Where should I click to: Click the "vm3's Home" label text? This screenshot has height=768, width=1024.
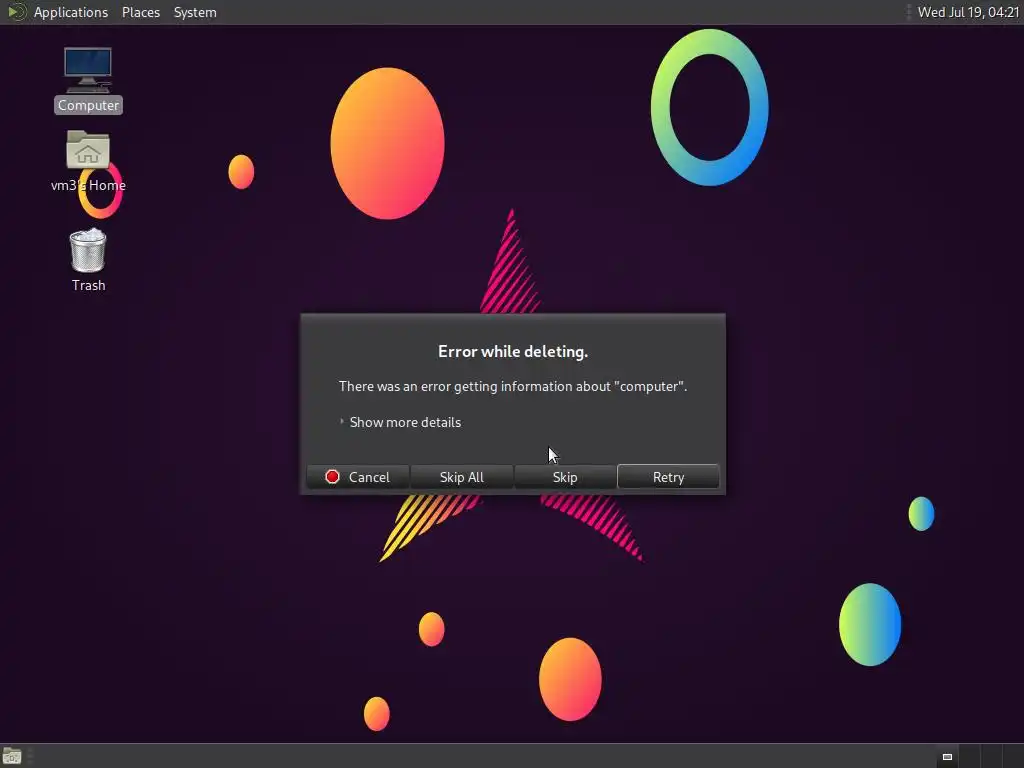pos(88,185)
